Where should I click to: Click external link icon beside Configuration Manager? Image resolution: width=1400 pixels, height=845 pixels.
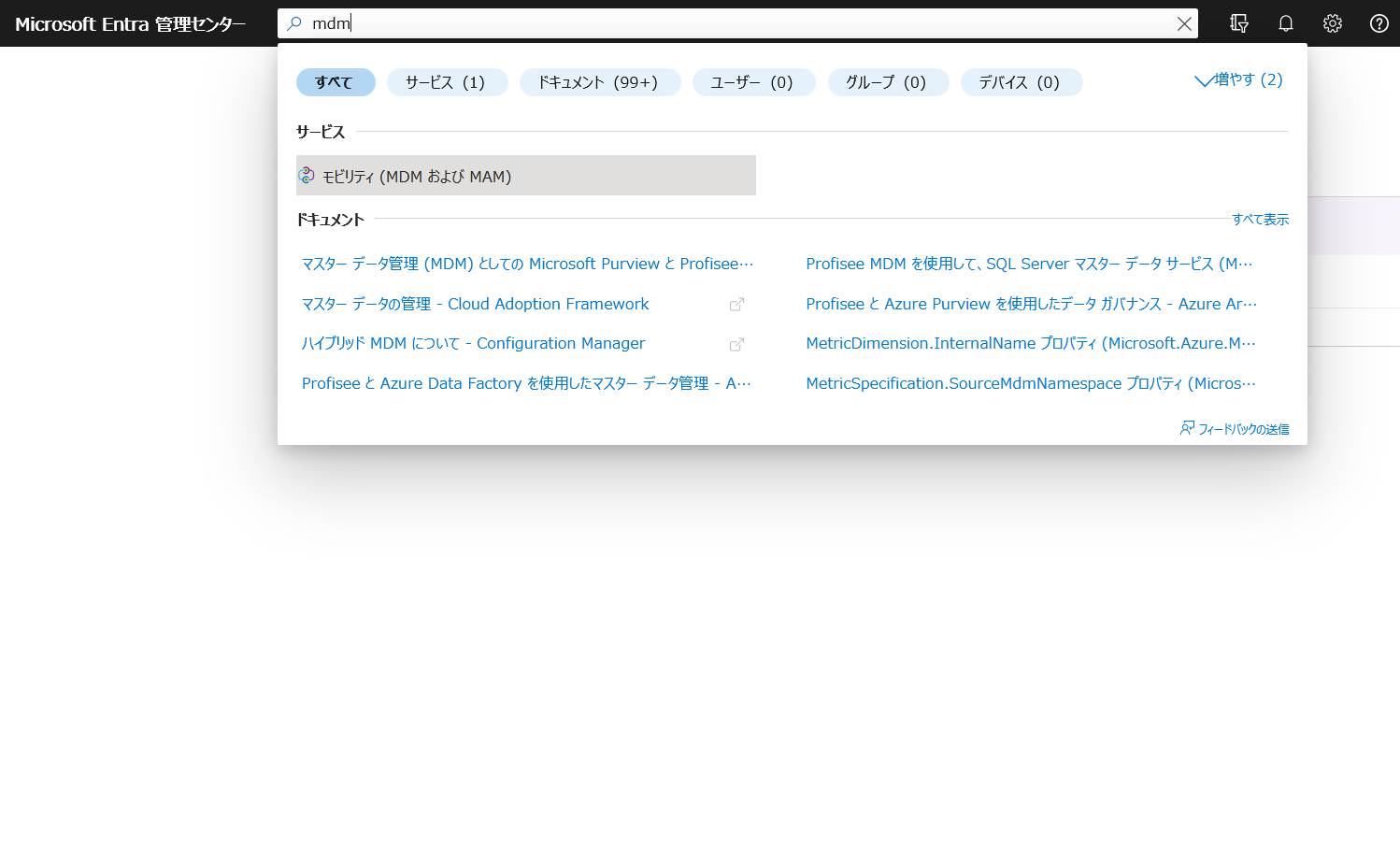pyautogui.click(x=736, y=344)
